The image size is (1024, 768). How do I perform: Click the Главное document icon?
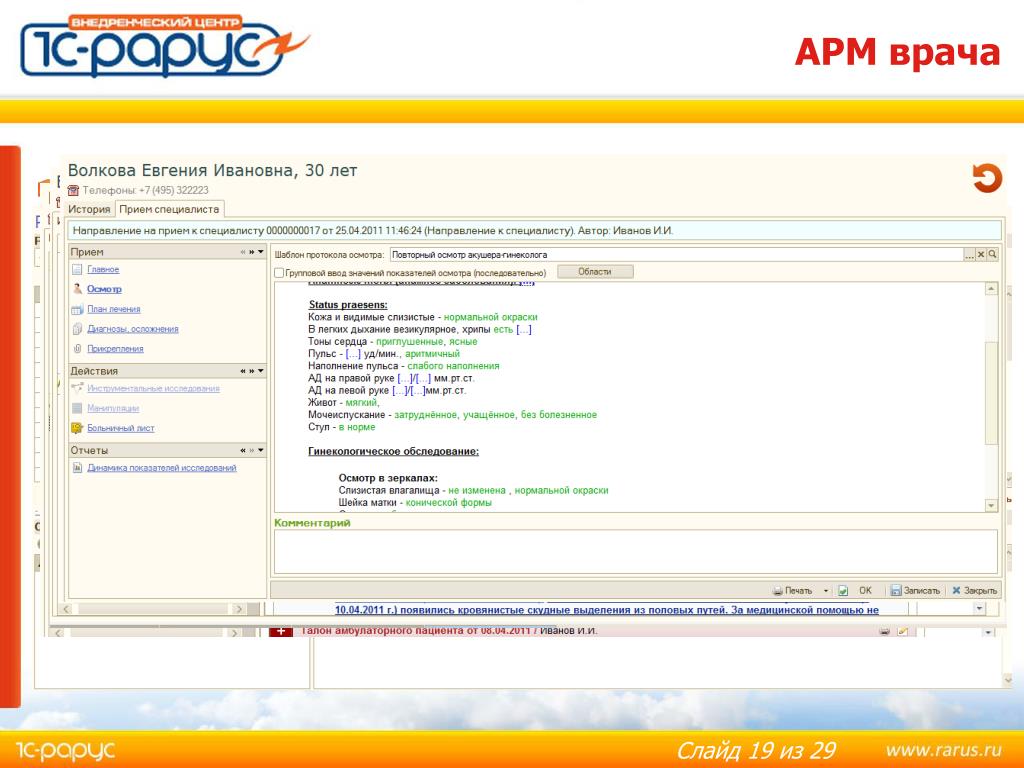(x=77, y=270)
